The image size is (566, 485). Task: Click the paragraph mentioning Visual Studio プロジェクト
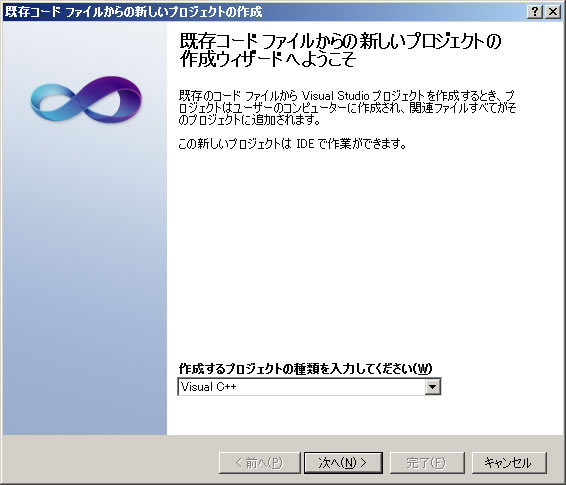click(347, 108)
